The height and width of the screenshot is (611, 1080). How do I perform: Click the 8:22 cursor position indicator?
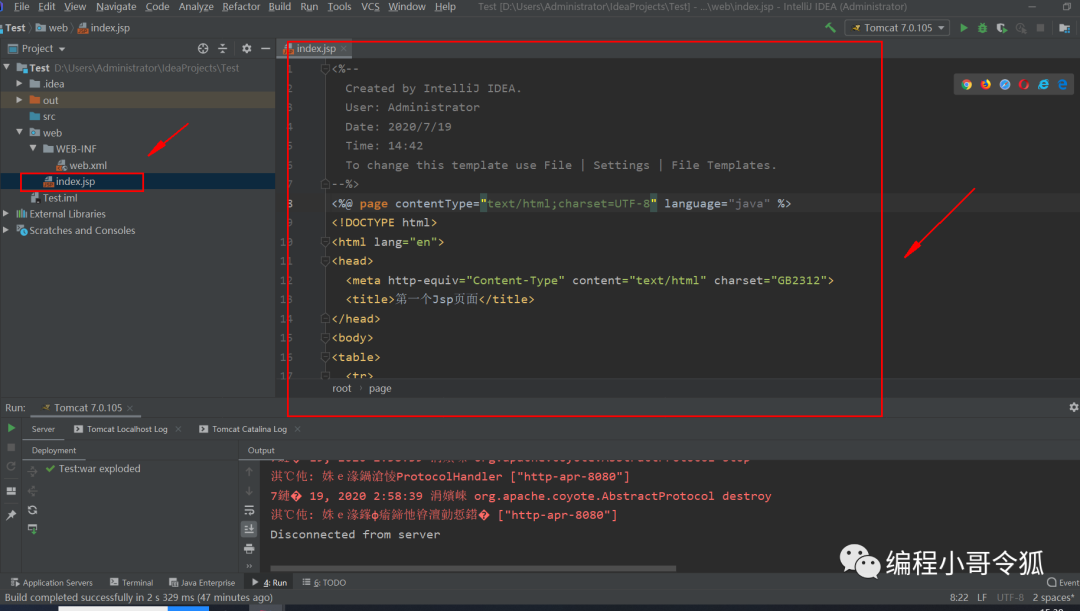pos(959,597)
